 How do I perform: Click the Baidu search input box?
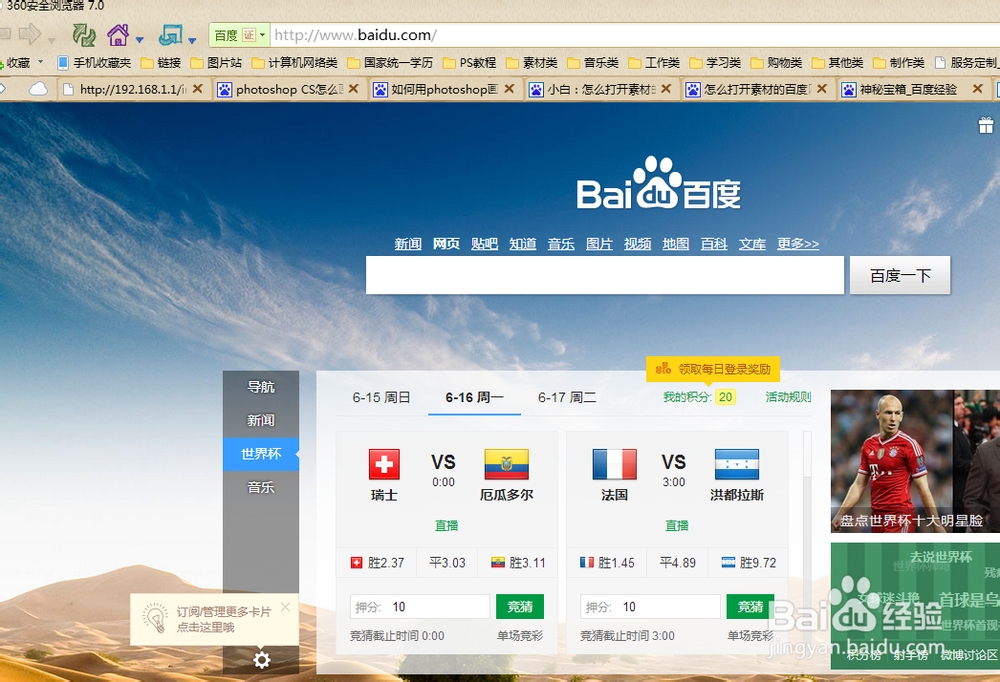(x=605, y=275)
